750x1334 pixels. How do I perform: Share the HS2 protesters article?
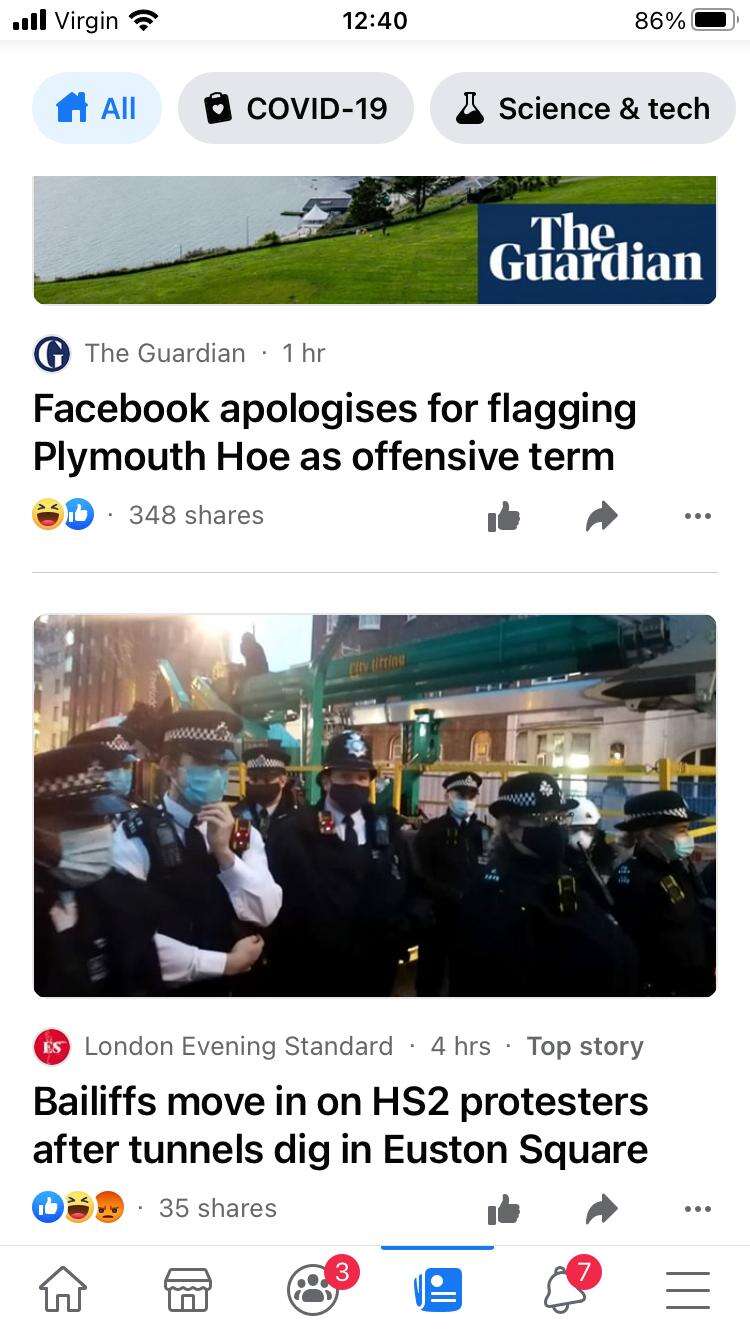(x=602, y=1209)
